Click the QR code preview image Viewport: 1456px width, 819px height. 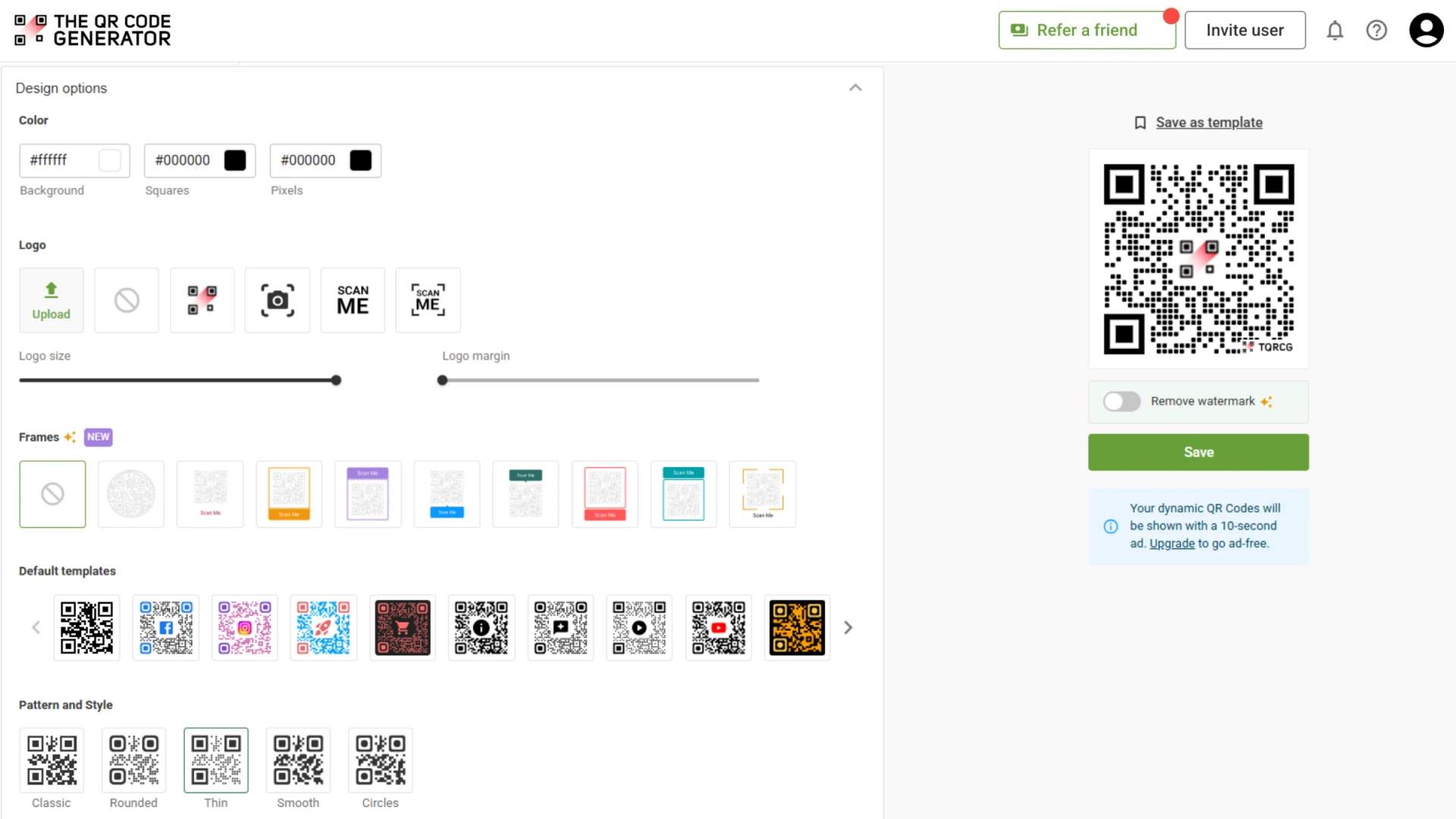coord(1198,259)
